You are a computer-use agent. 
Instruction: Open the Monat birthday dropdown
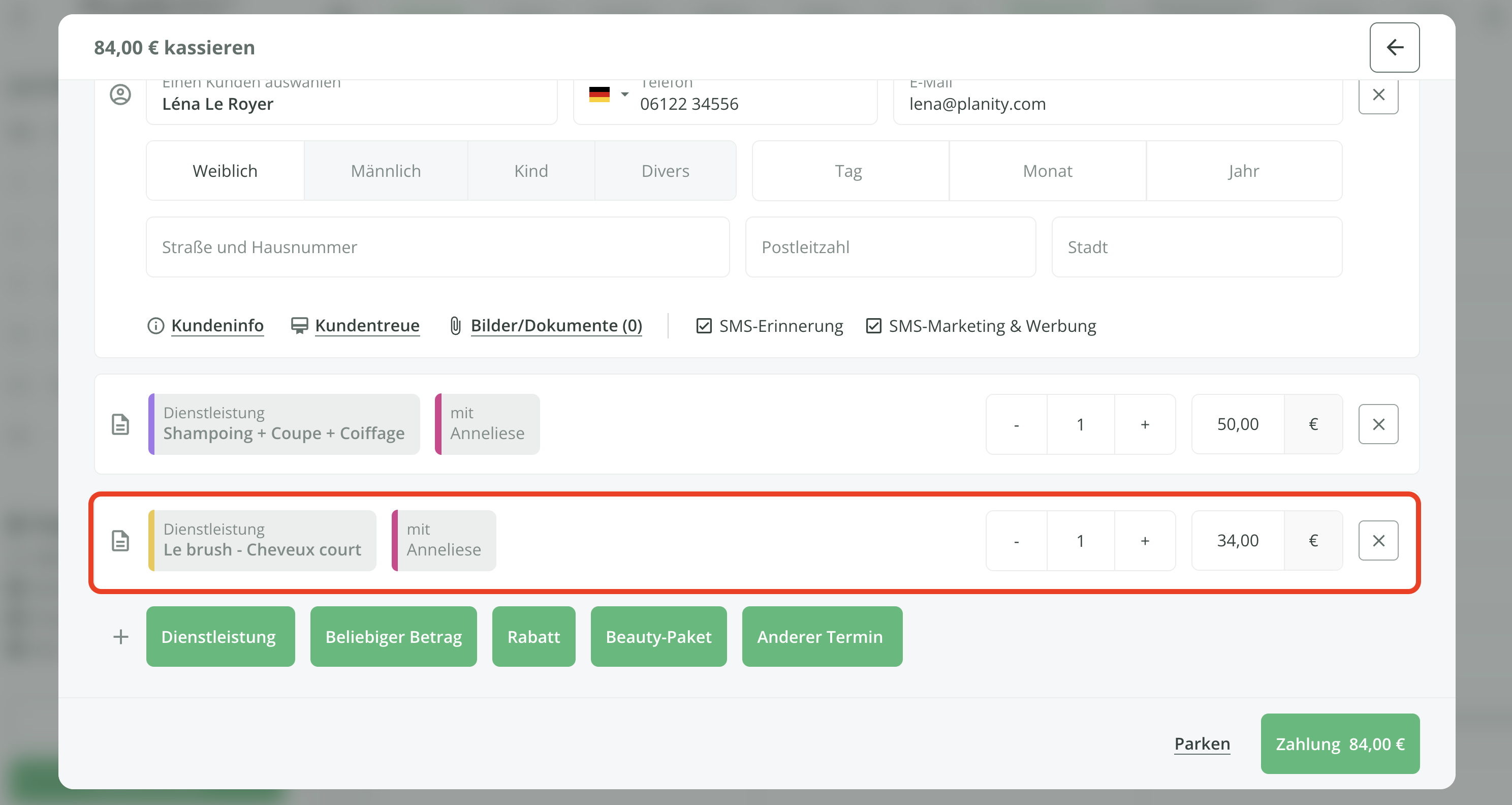(1047, 171)
